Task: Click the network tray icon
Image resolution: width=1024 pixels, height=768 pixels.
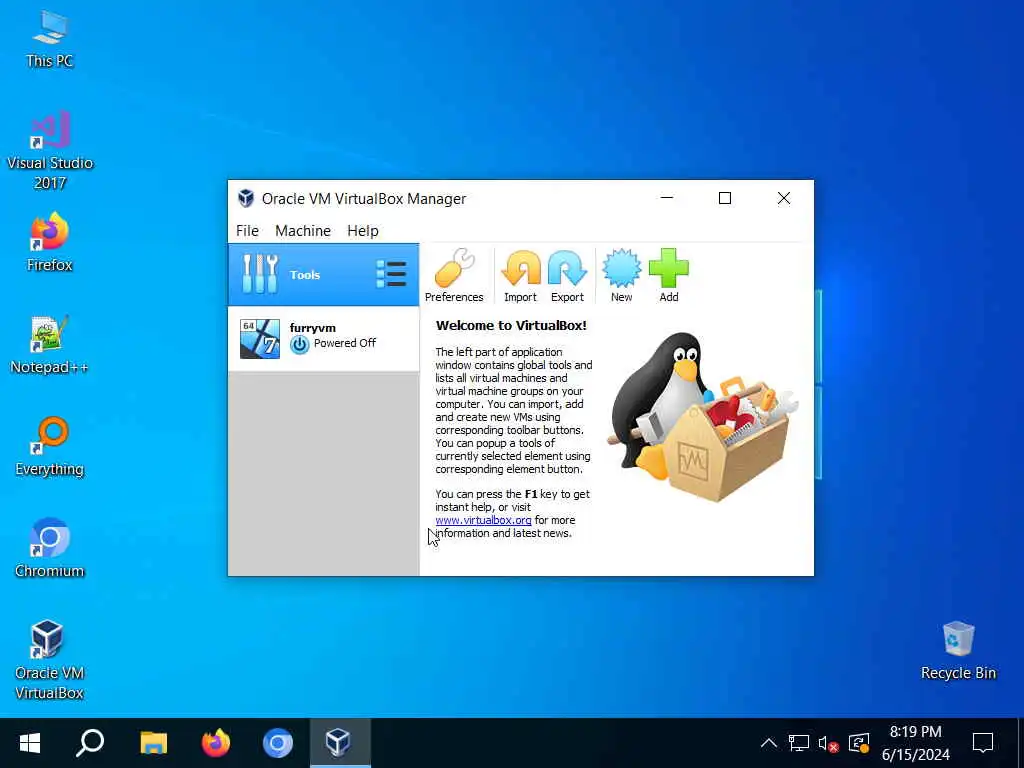Action: coord(799,743)
